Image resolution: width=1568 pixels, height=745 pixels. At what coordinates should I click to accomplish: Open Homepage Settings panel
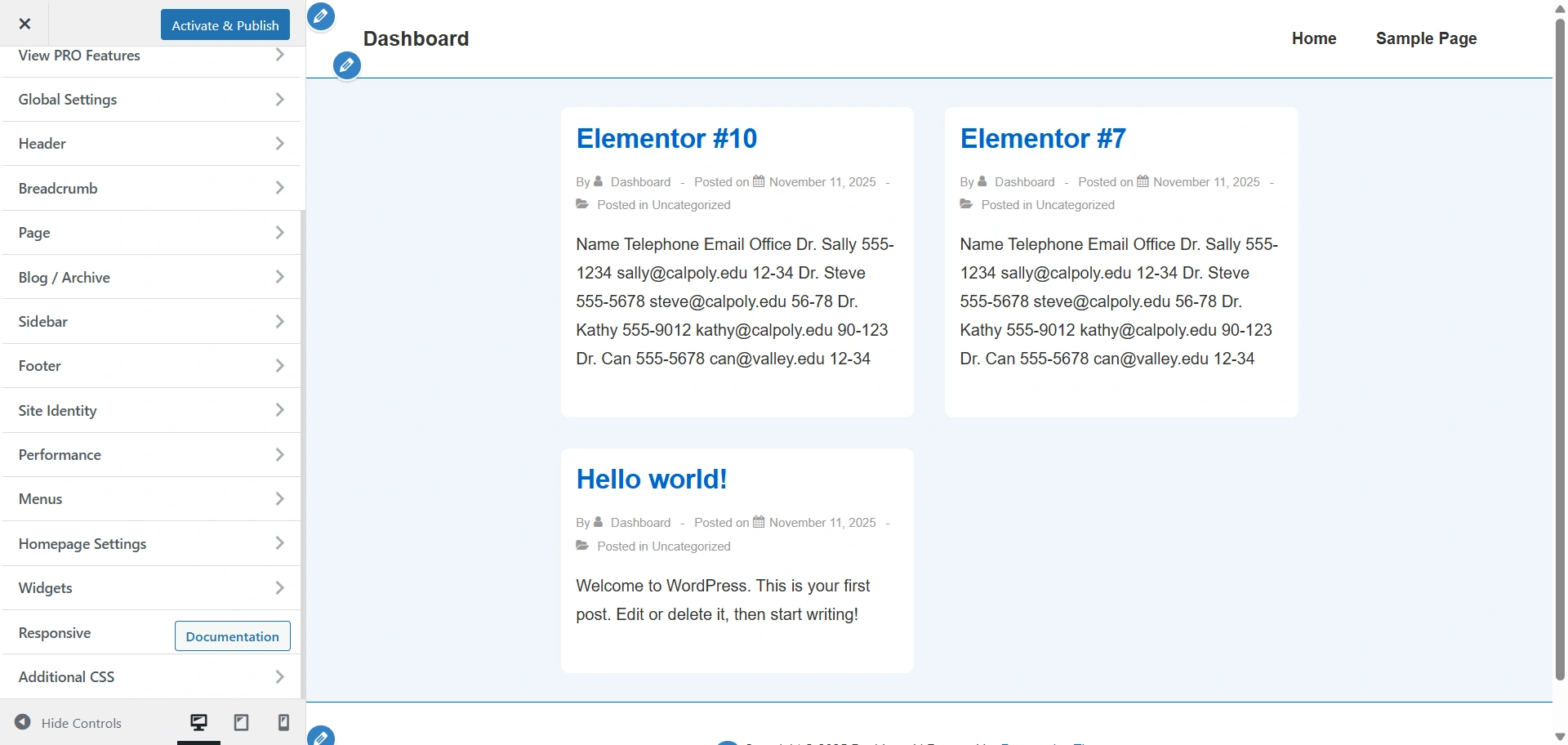pyautogui.click(x=151, y=544)
